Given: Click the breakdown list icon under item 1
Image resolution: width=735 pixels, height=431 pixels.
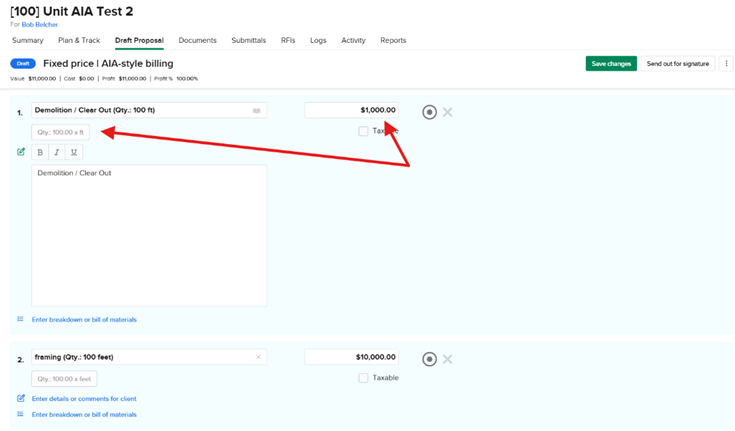Looking at the screenshot, I should pos(21,320).
